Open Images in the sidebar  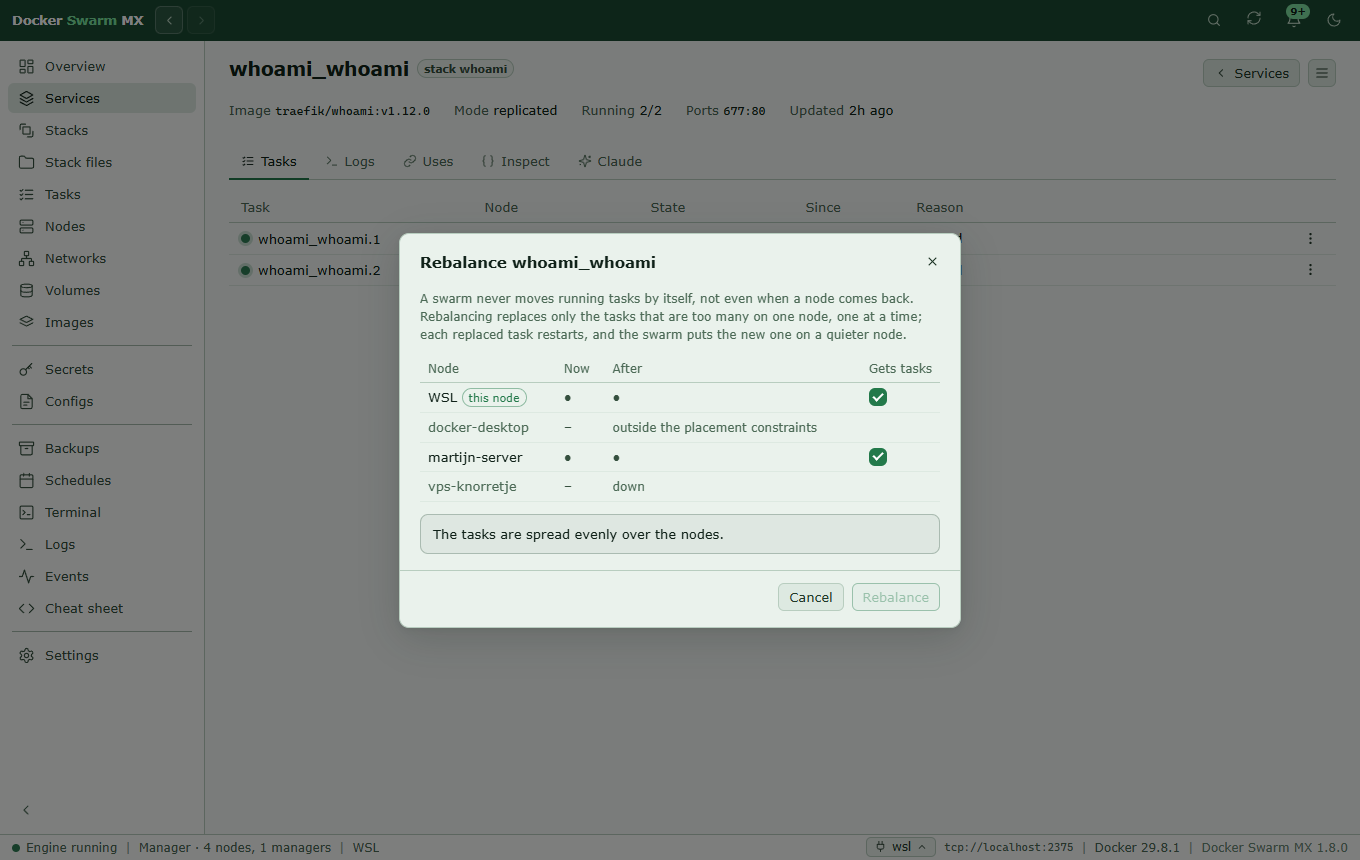tap(102, 322)
